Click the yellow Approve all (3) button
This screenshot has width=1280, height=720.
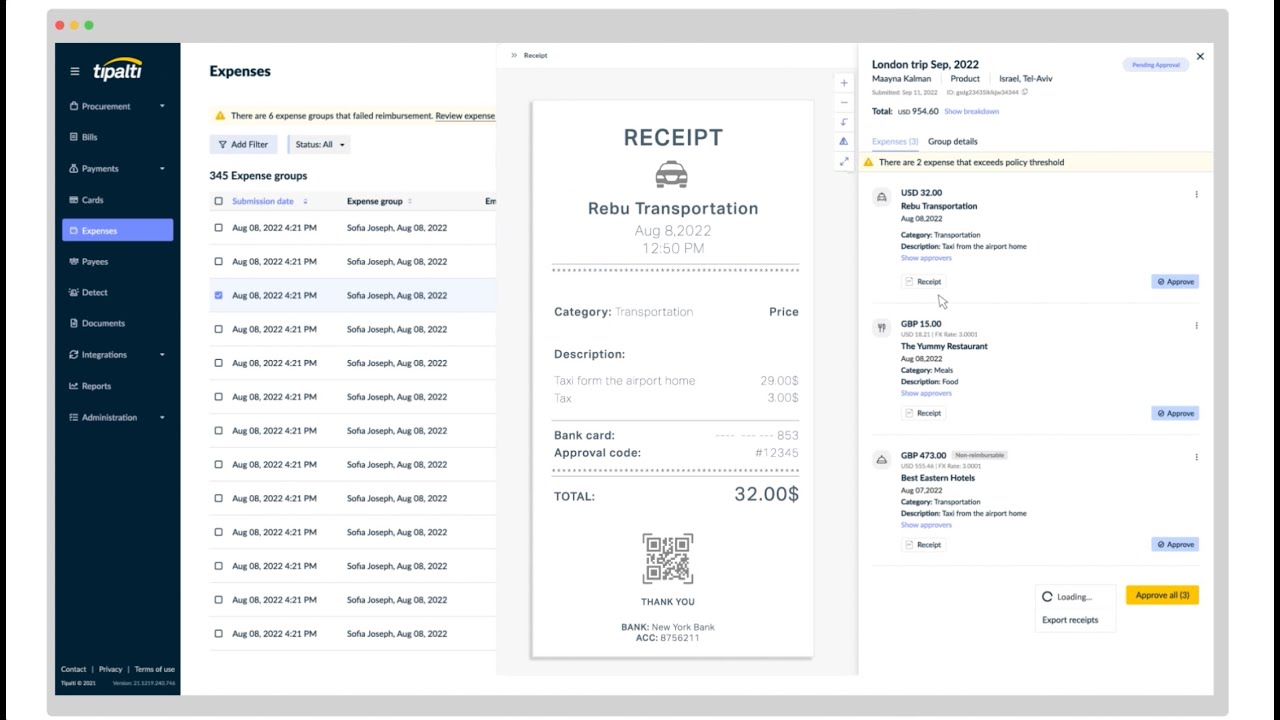[x=1162, y=595]
